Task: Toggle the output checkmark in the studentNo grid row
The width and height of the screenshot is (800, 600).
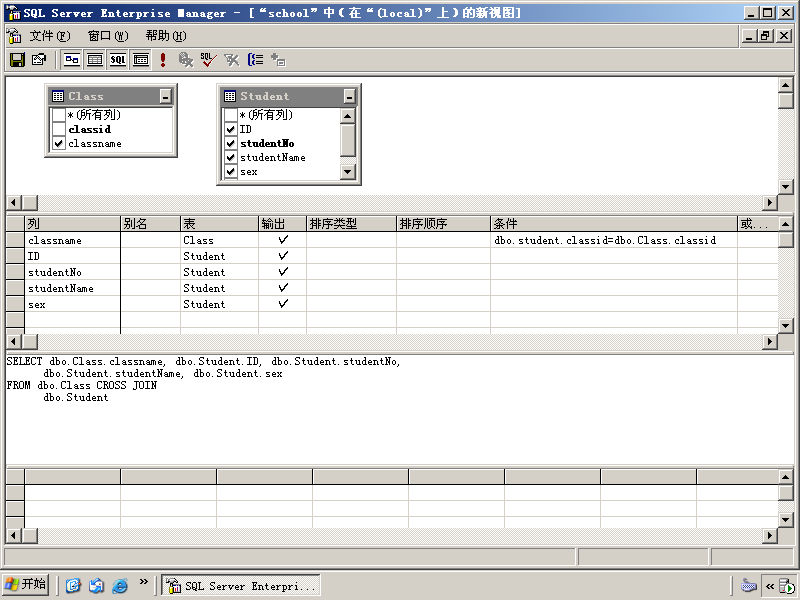Action: (283, 271)
